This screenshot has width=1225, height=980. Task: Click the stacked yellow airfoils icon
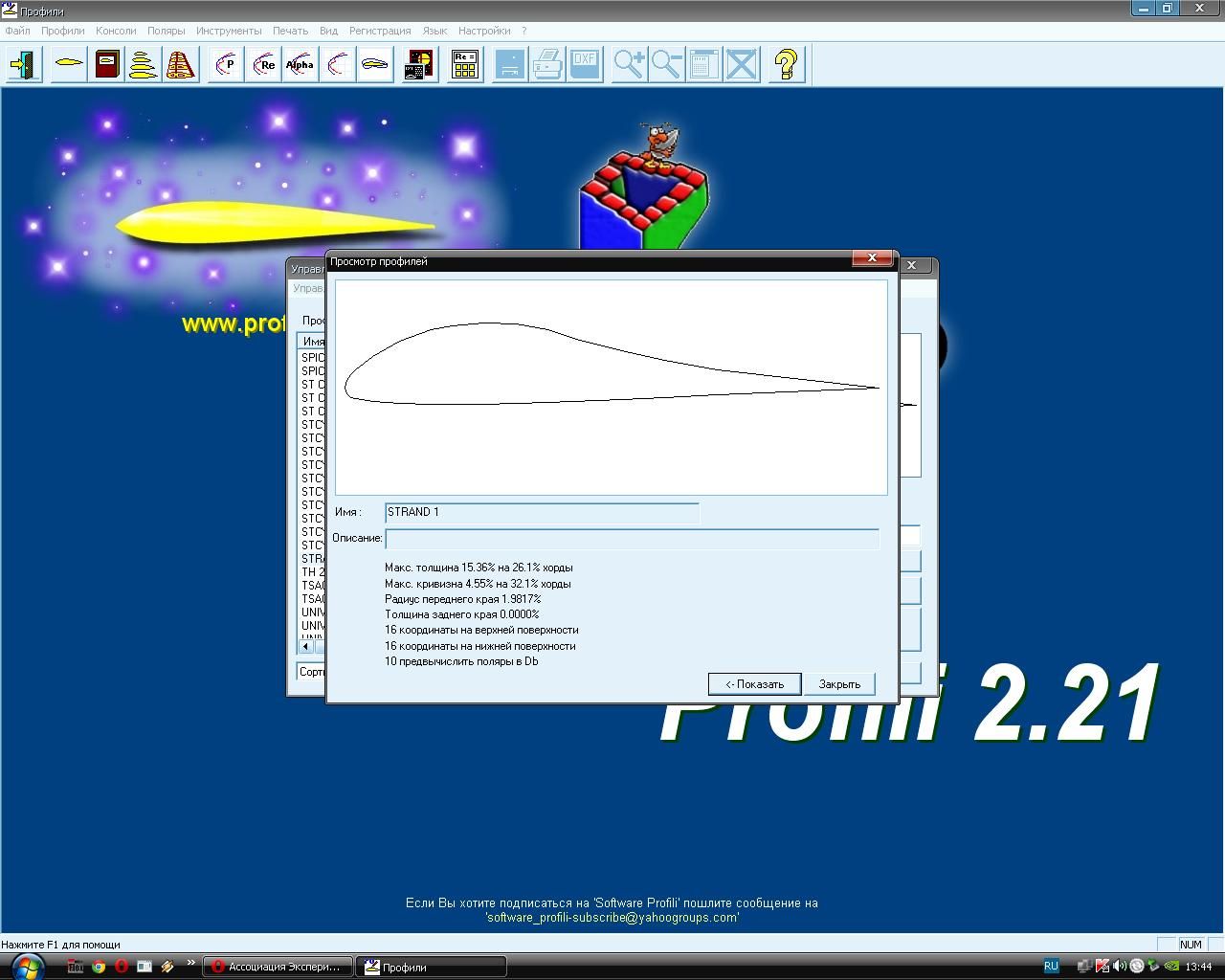coord(143,65)
